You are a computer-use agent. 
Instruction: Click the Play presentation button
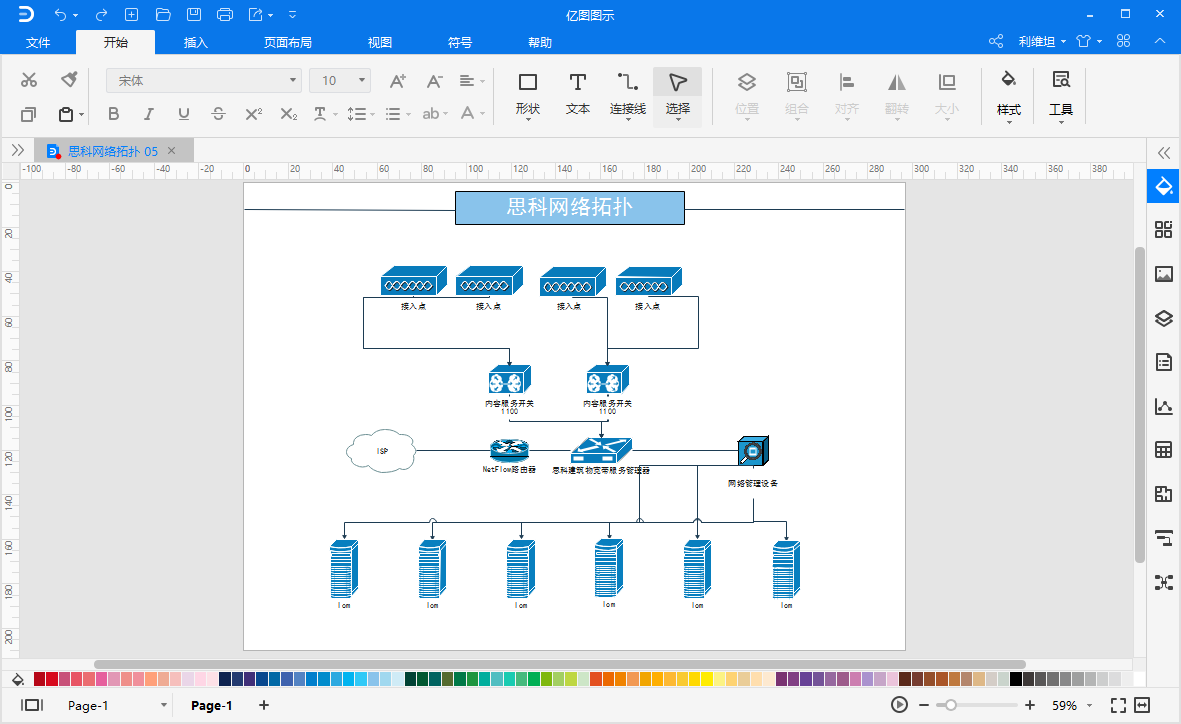point(899,705)
